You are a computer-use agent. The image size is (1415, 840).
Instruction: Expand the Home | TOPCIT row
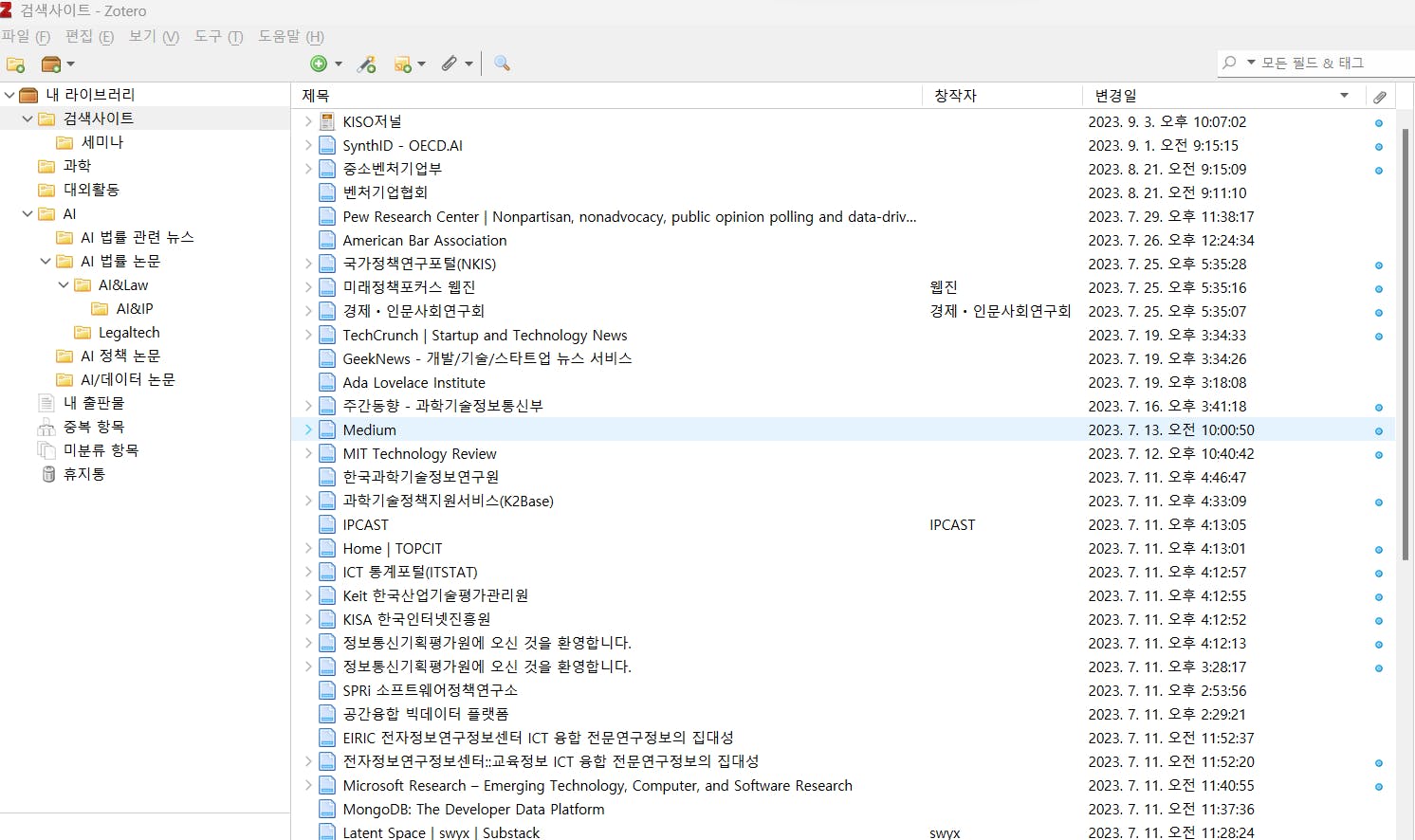click(308, 548)
